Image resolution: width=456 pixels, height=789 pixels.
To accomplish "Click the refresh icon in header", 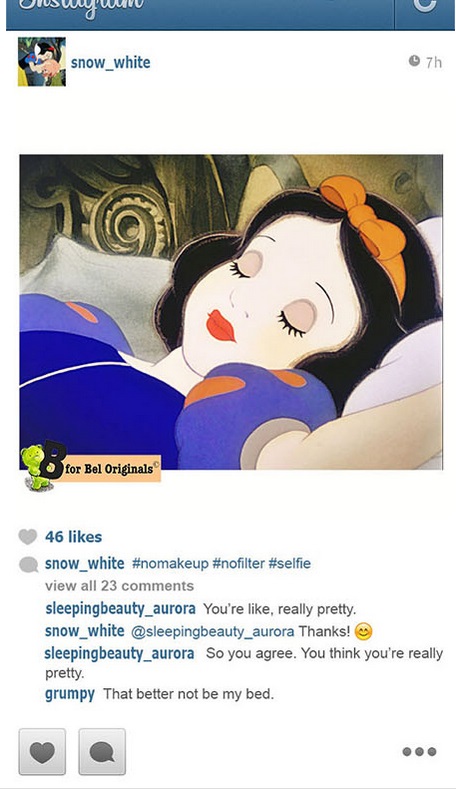I will coord(424,7).
